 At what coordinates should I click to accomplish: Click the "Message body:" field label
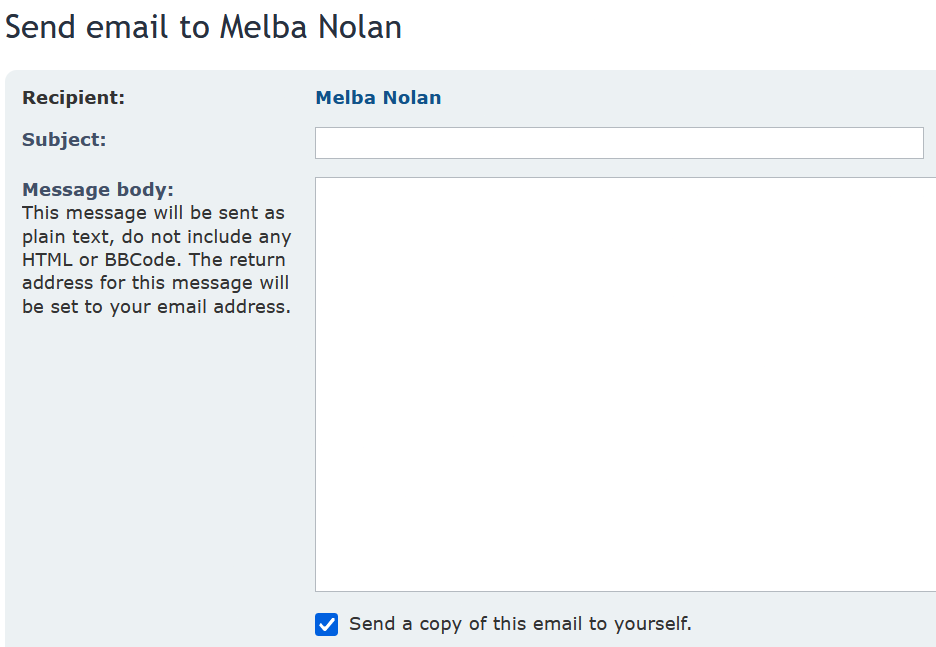click(x=98, y=190)
